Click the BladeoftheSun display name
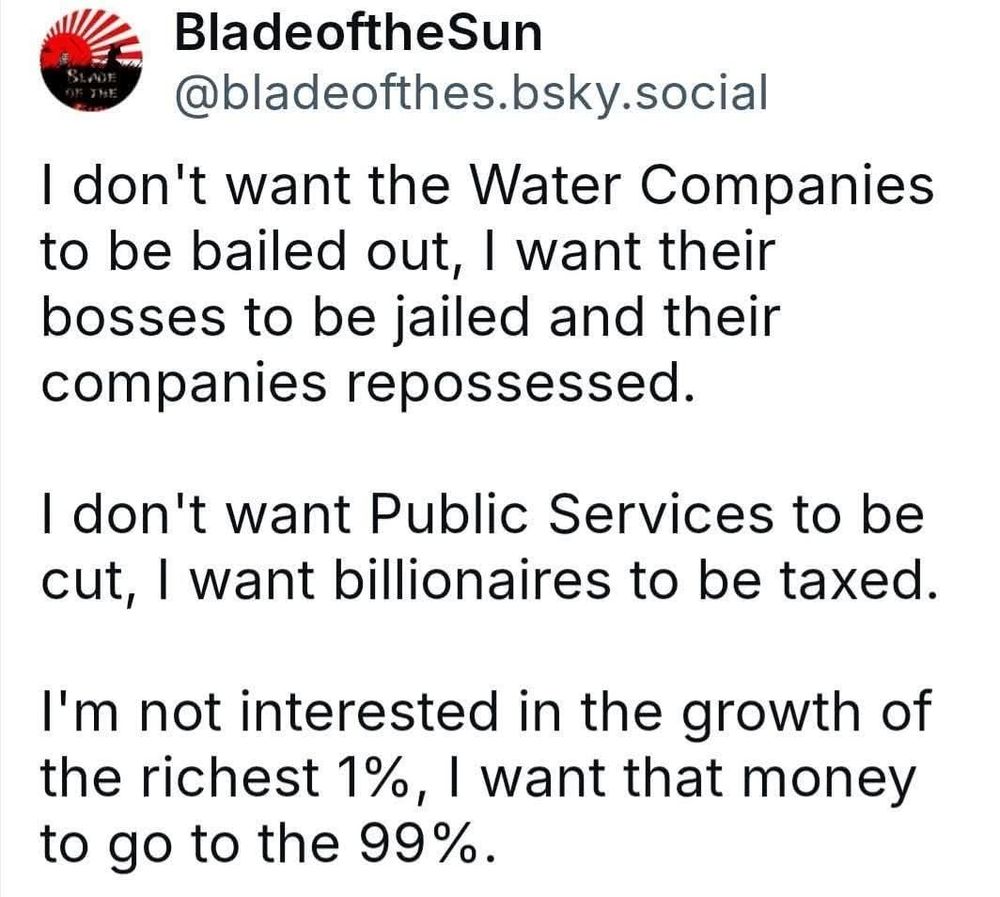The height and width of the screenshot is (897, 1000). pyautogui.click(x=358, y=33)
